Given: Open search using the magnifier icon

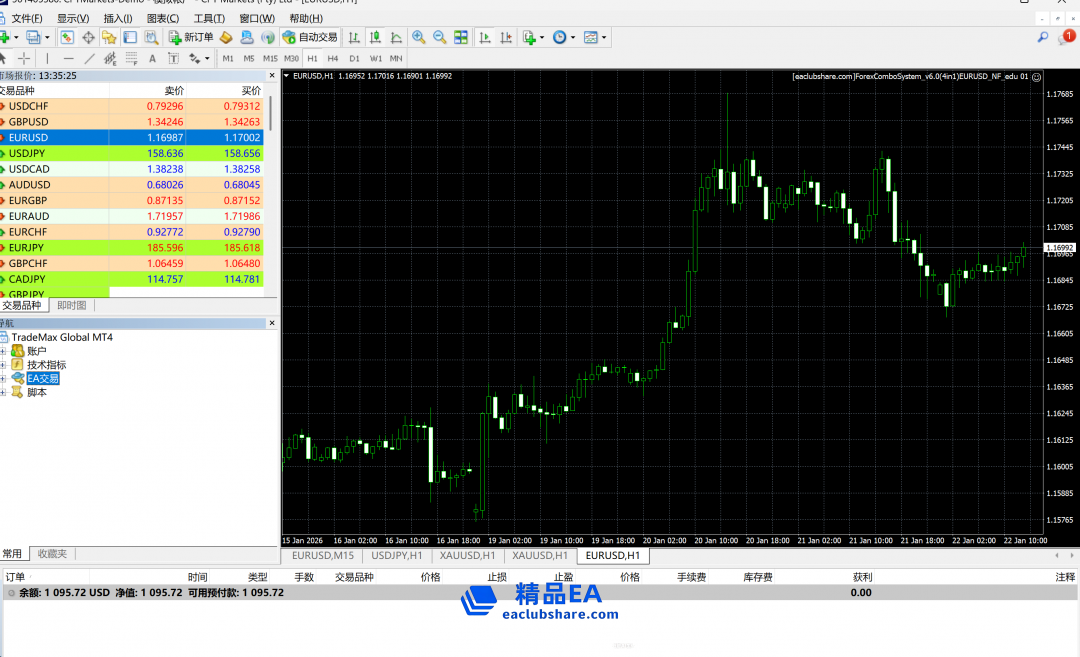Looking at the screenshot, I should (1042, 37).
